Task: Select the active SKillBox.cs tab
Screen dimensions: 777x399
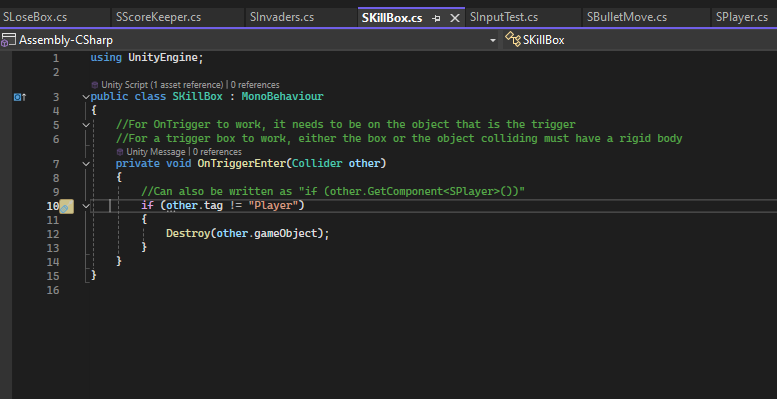Action: (392, 18)
